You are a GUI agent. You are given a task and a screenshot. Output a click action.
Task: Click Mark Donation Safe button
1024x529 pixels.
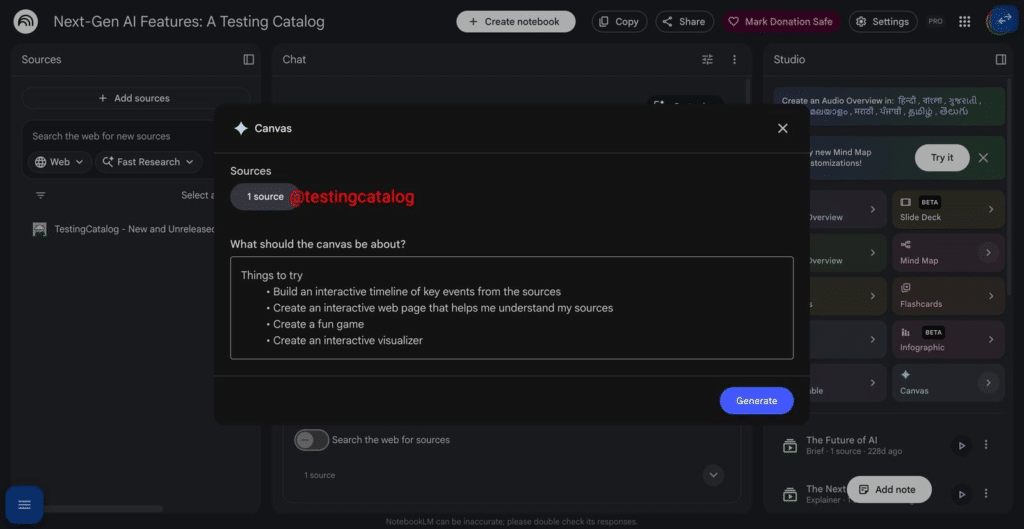click(781, 22)
